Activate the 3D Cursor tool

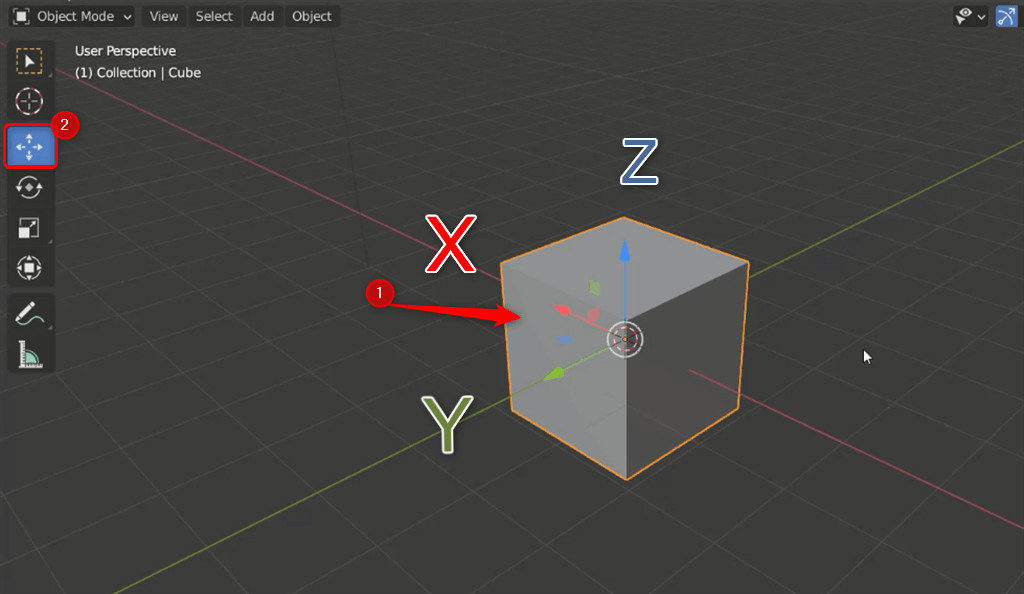pos(30,101)
